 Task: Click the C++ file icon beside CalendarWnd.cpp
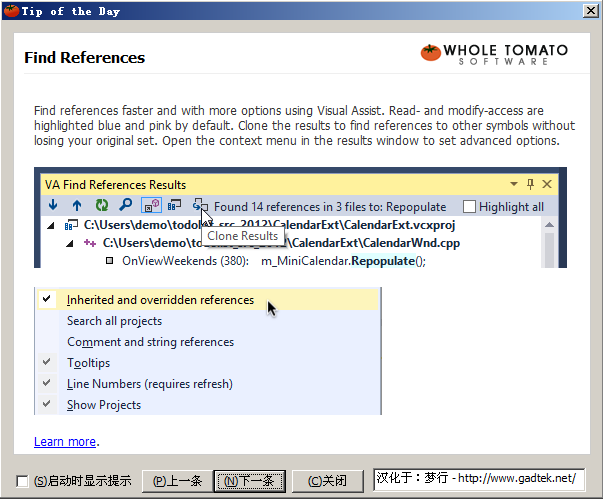coord(90,243)
